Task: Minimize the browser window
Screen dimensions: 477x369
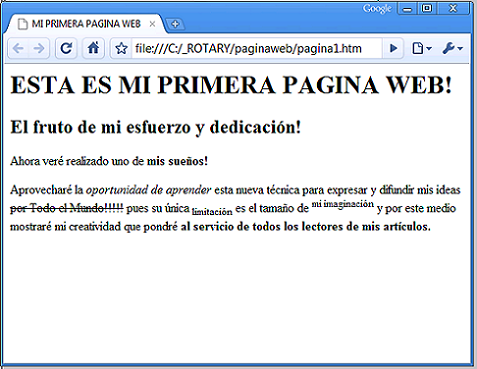Action: click(407, 9)
